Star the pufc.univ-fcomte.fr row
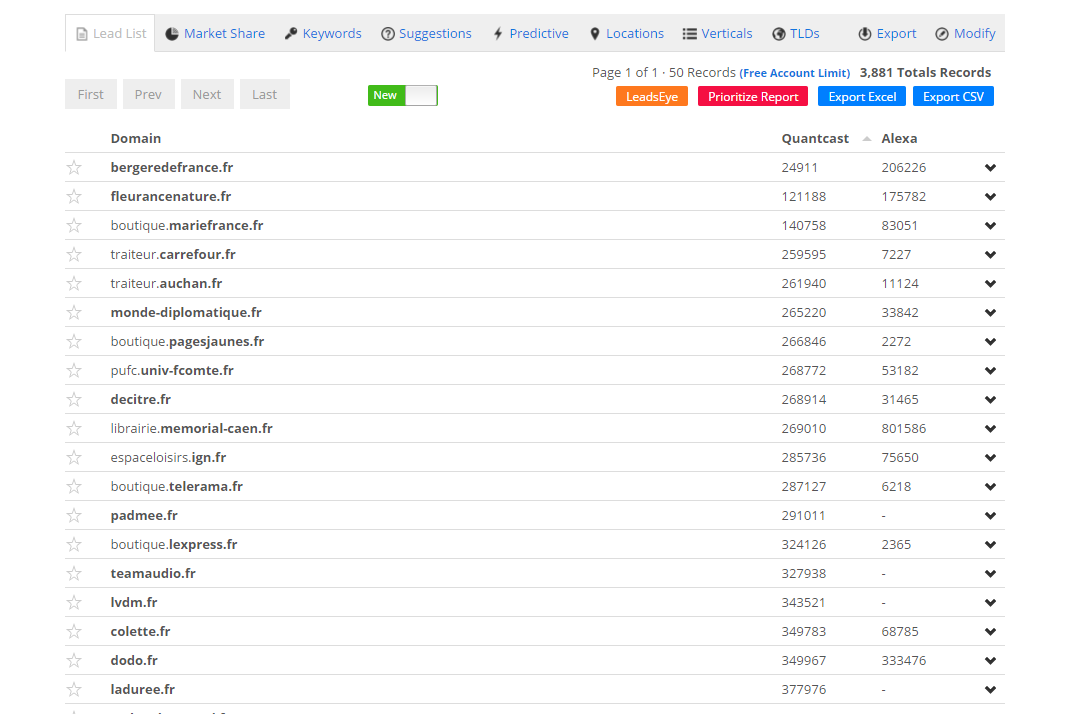 tap(74, 370)
